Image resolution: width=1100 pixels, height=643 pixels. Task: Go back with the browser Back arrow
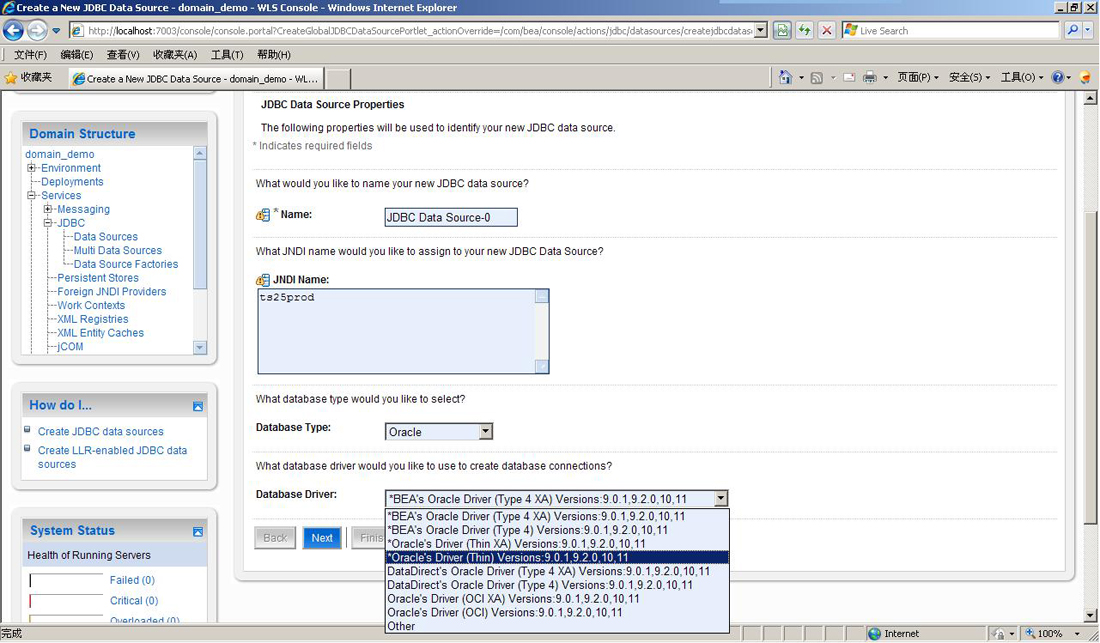13,31
